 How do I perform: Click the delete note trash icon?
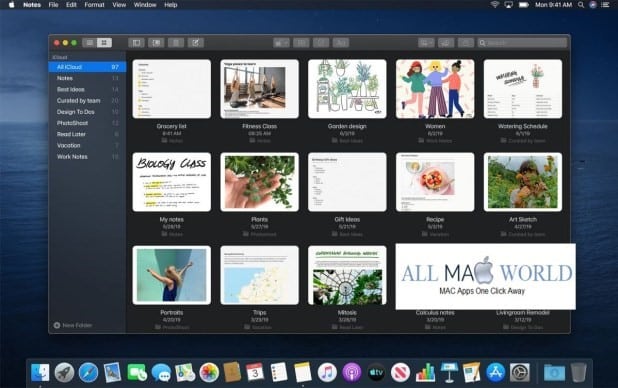[x=176, y=43]
